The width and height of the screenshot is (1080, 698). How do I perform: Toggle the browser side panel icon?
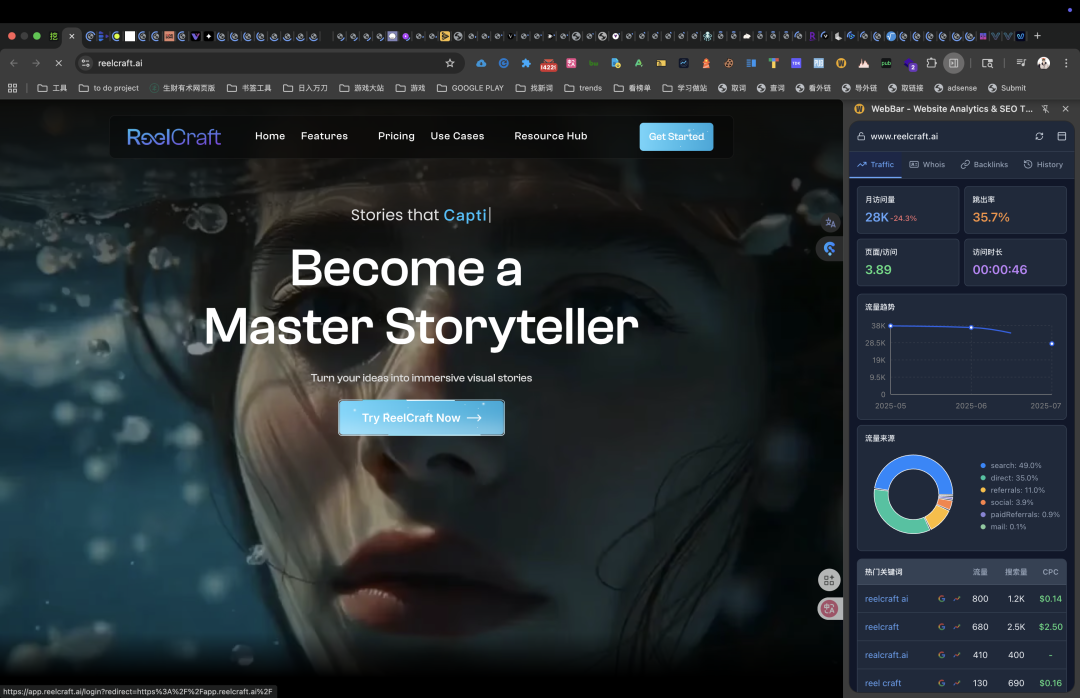click(x=953, y=63)
